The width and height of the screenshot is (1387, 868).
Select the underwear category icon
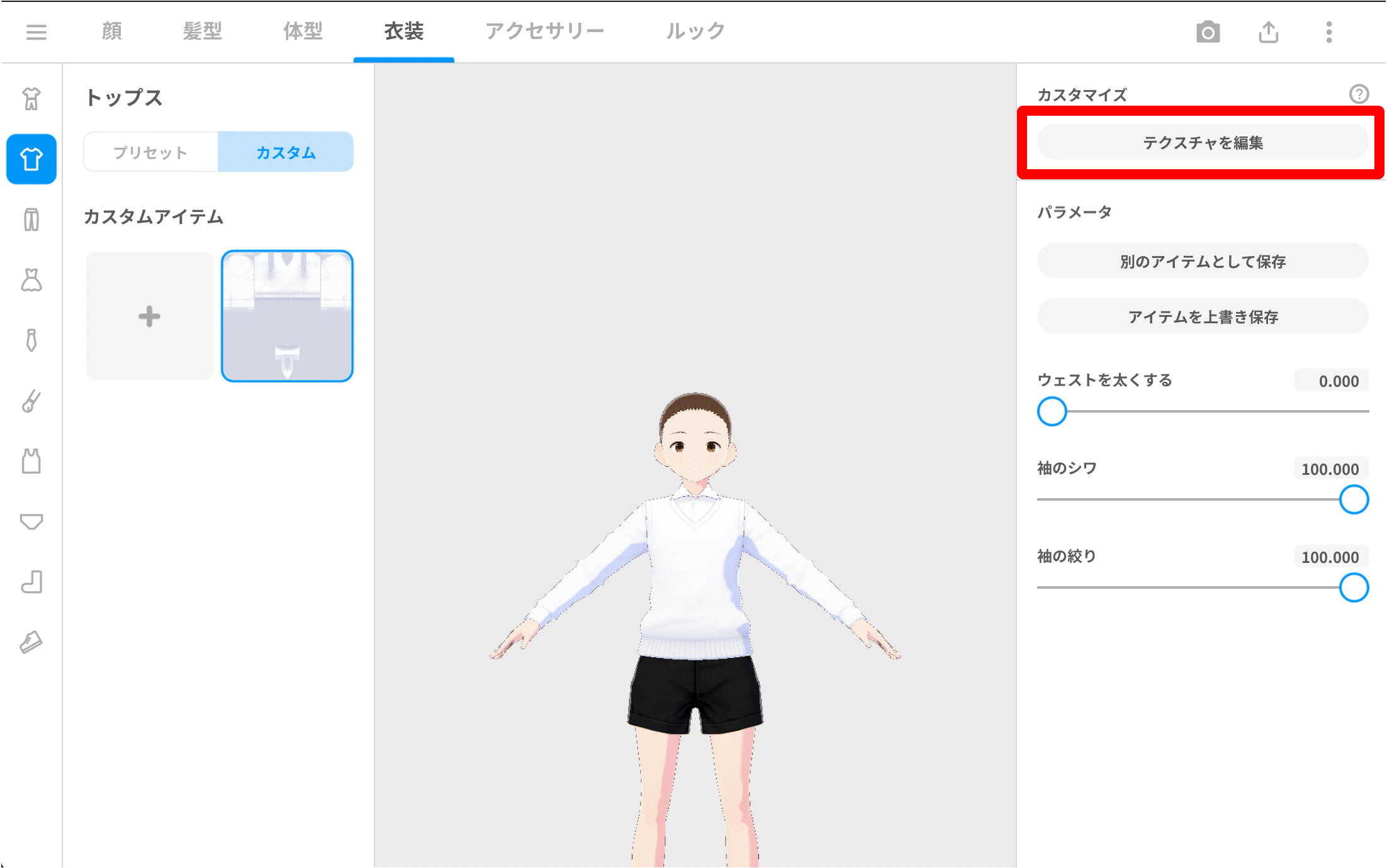click(31, 521)
